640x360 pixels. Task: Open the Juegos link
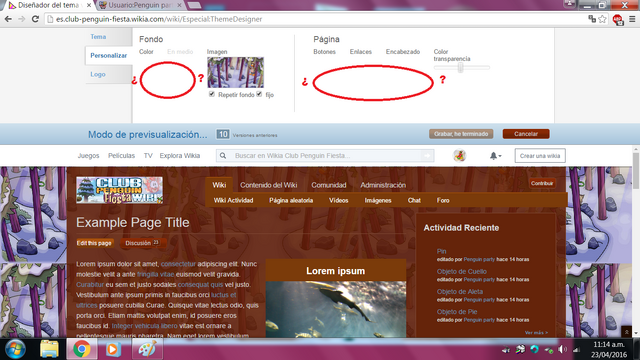pos(88,156)
